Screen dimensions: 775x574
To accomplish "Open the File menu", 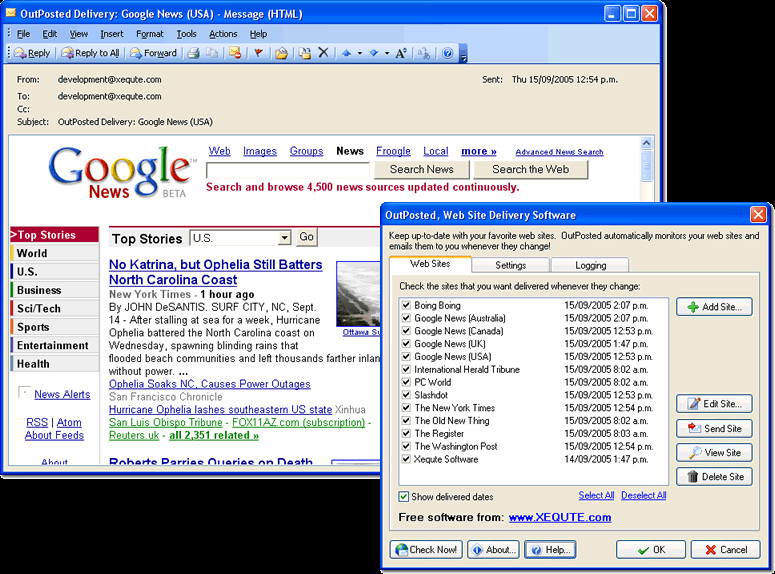I will [23, 34].
